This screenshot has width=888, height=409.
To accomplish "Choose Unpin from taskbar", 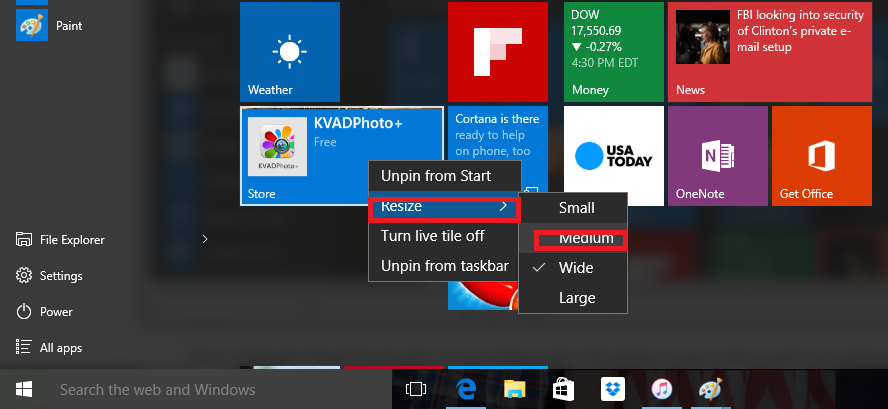I will click(x=445, y=266).
